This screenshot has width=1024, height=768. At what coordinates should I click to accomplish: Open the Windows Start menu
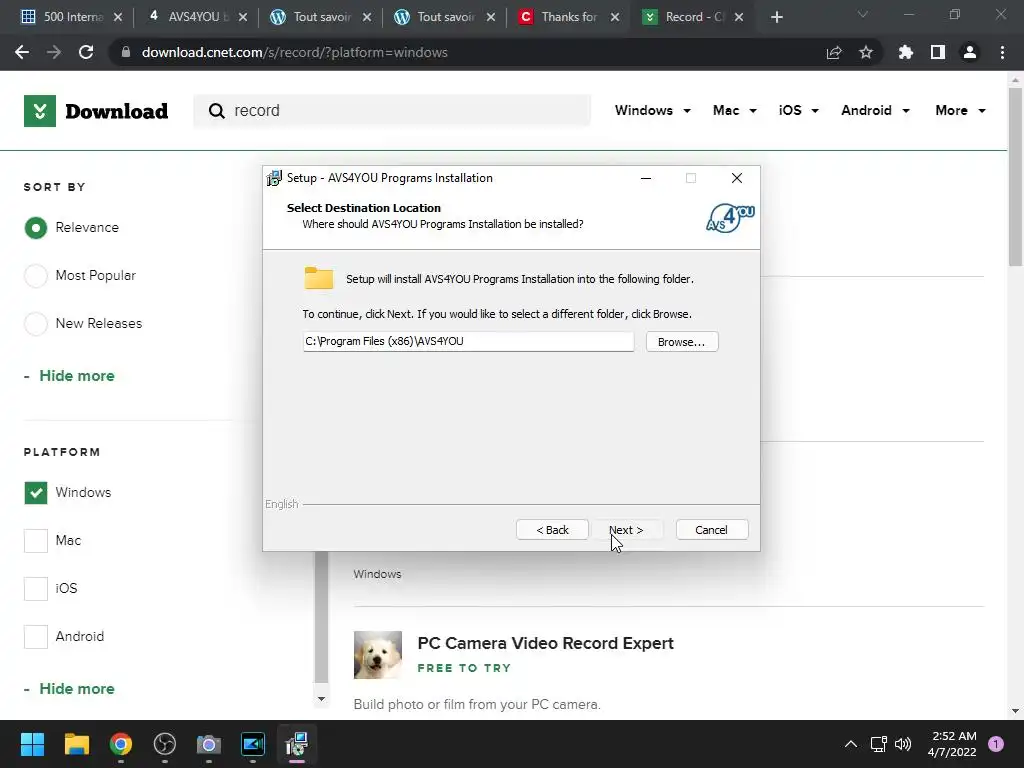(32, 744)
